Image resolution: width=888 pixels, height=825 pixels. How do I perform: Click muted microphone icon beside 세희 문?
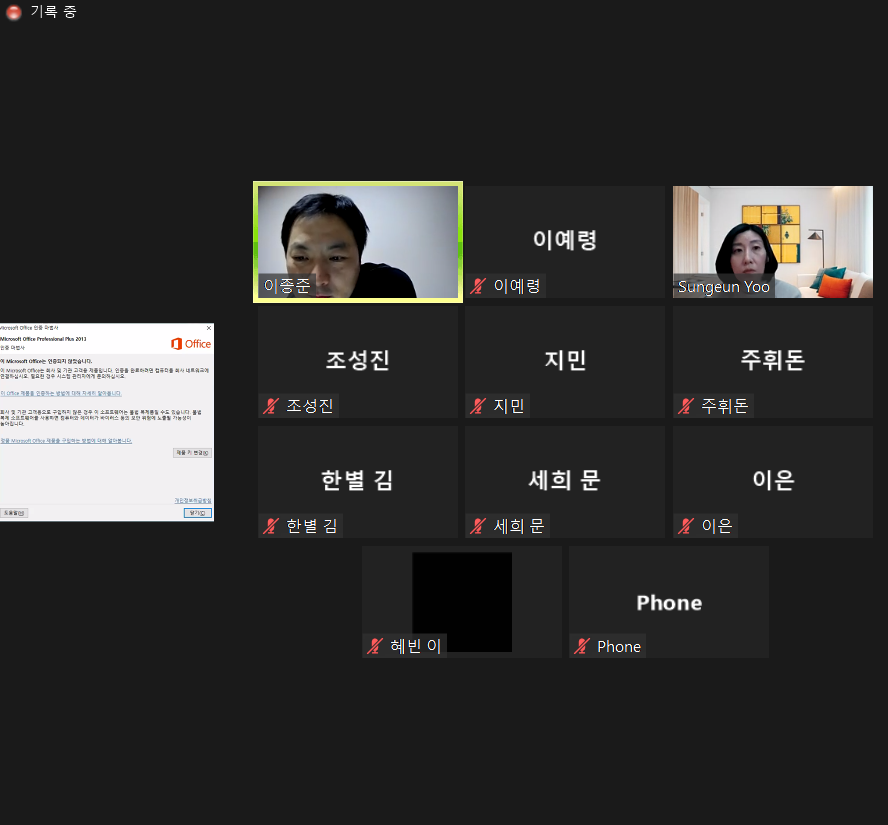click(477, 525)
